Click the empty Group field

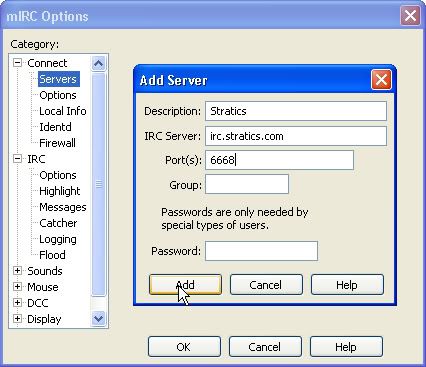(x=247, y=184)
